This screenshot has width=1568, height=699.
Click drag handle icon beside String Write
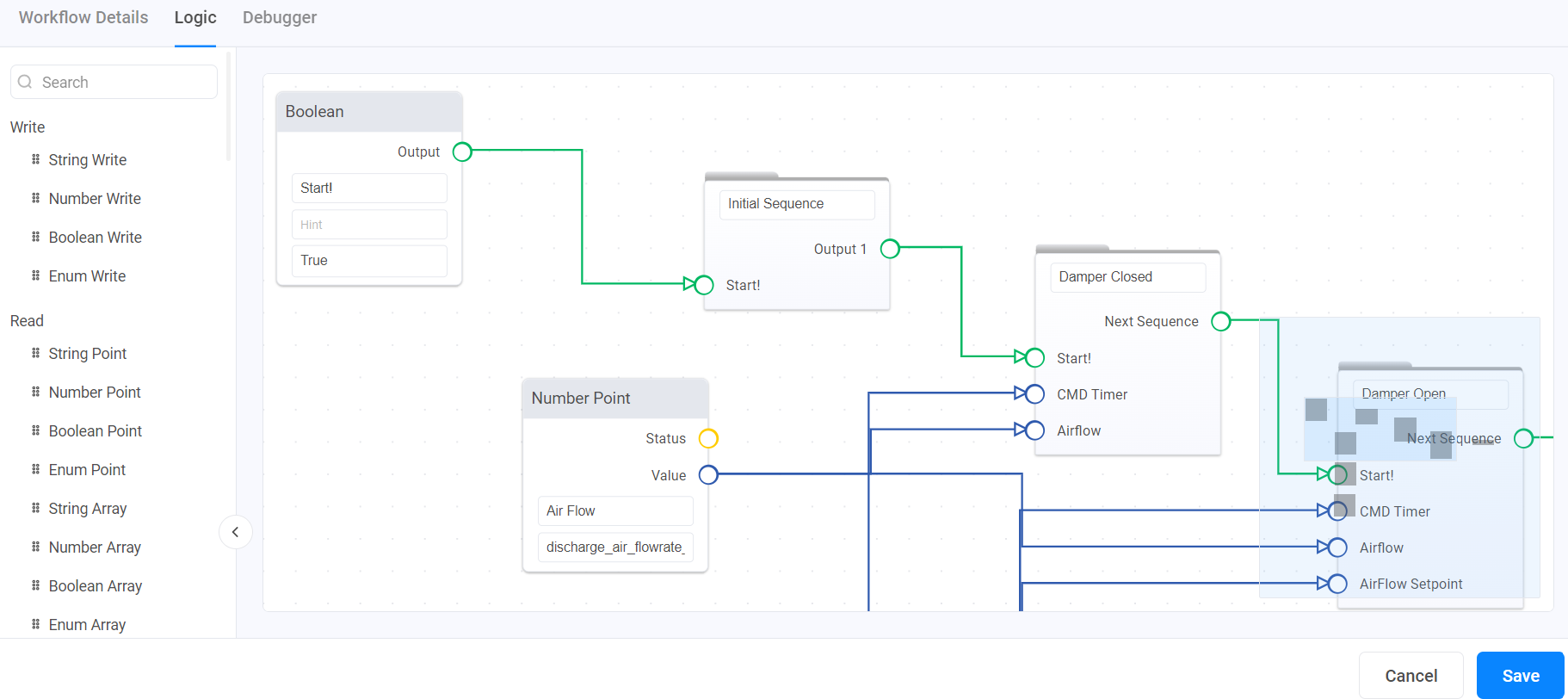tap(35, 159)
